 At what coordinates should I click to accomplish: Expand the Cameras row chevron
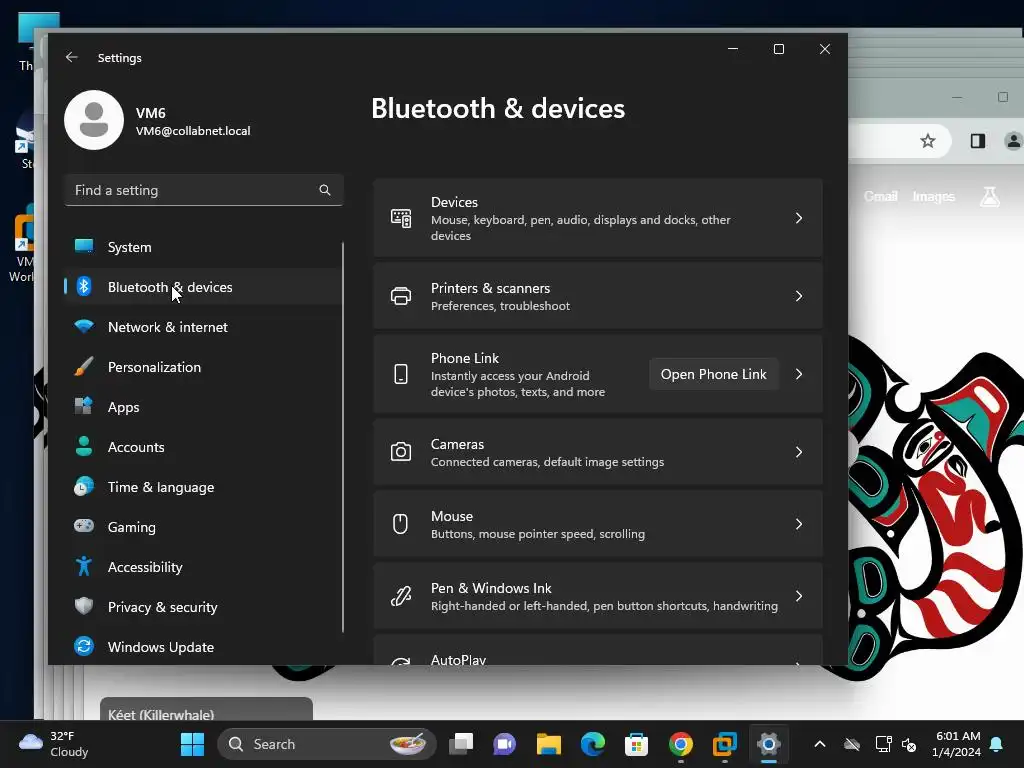tap(799, 452)
